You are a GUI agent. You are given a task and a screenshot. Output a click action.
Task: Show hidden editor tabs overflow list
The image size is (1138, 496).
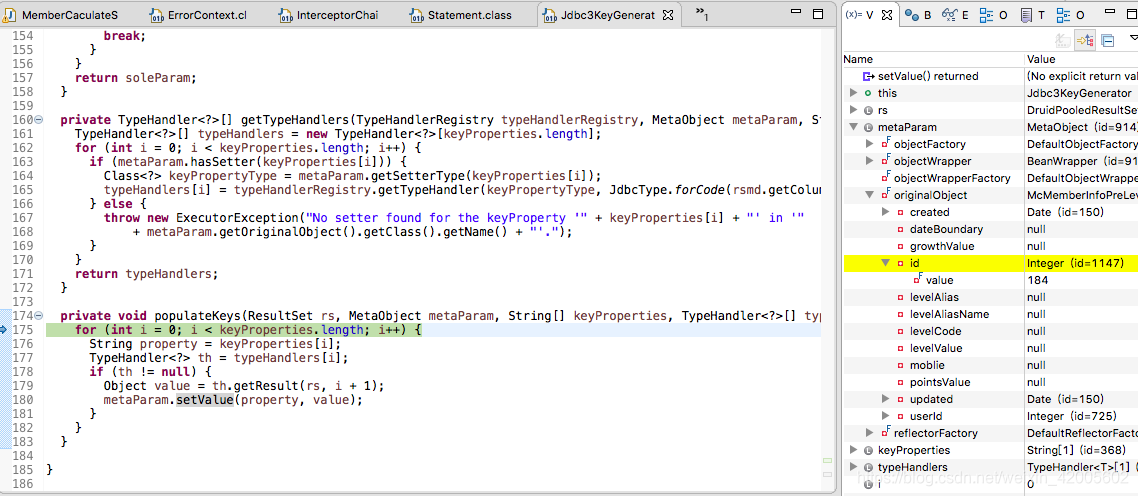701,13
